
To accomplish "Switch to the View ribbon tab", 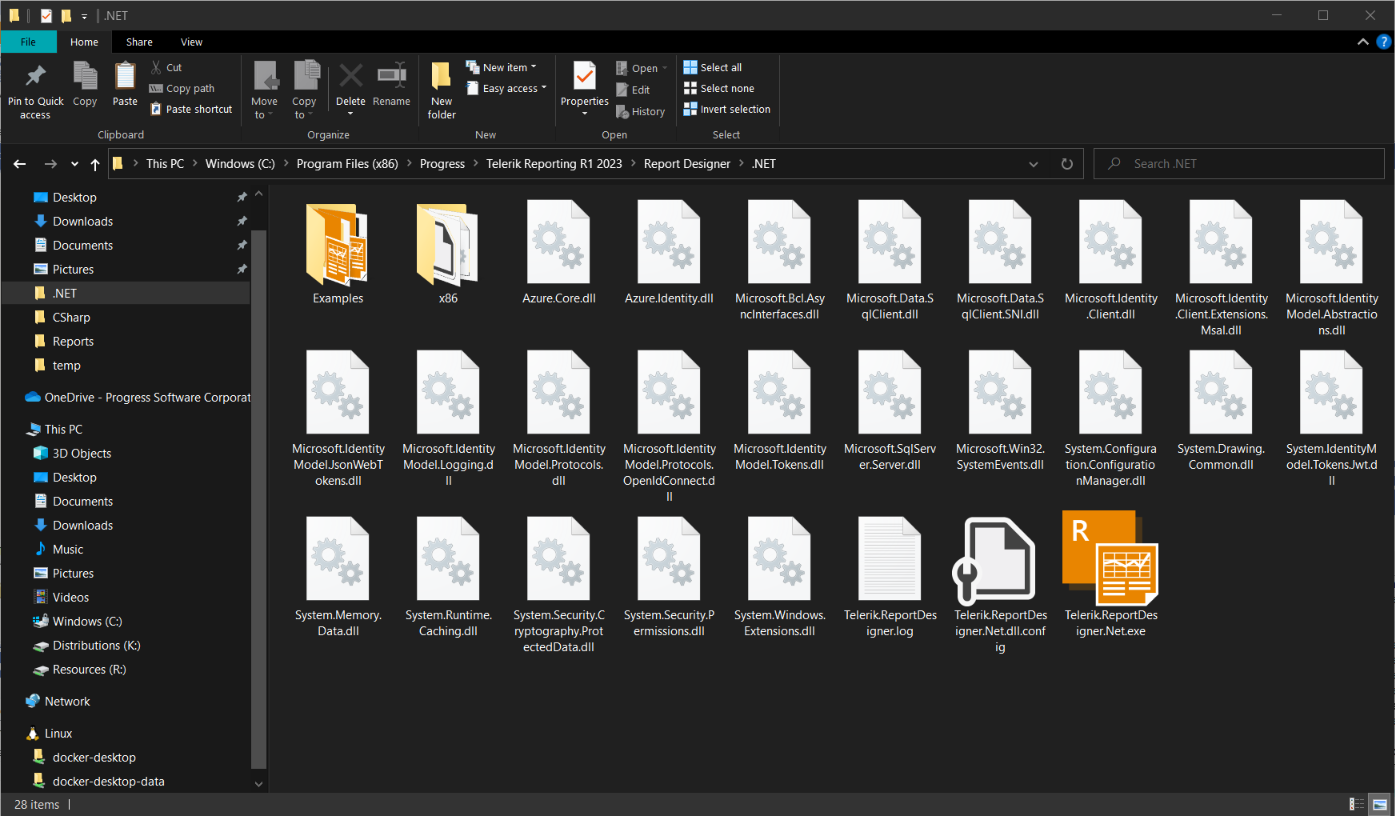I will coord(191,42).
